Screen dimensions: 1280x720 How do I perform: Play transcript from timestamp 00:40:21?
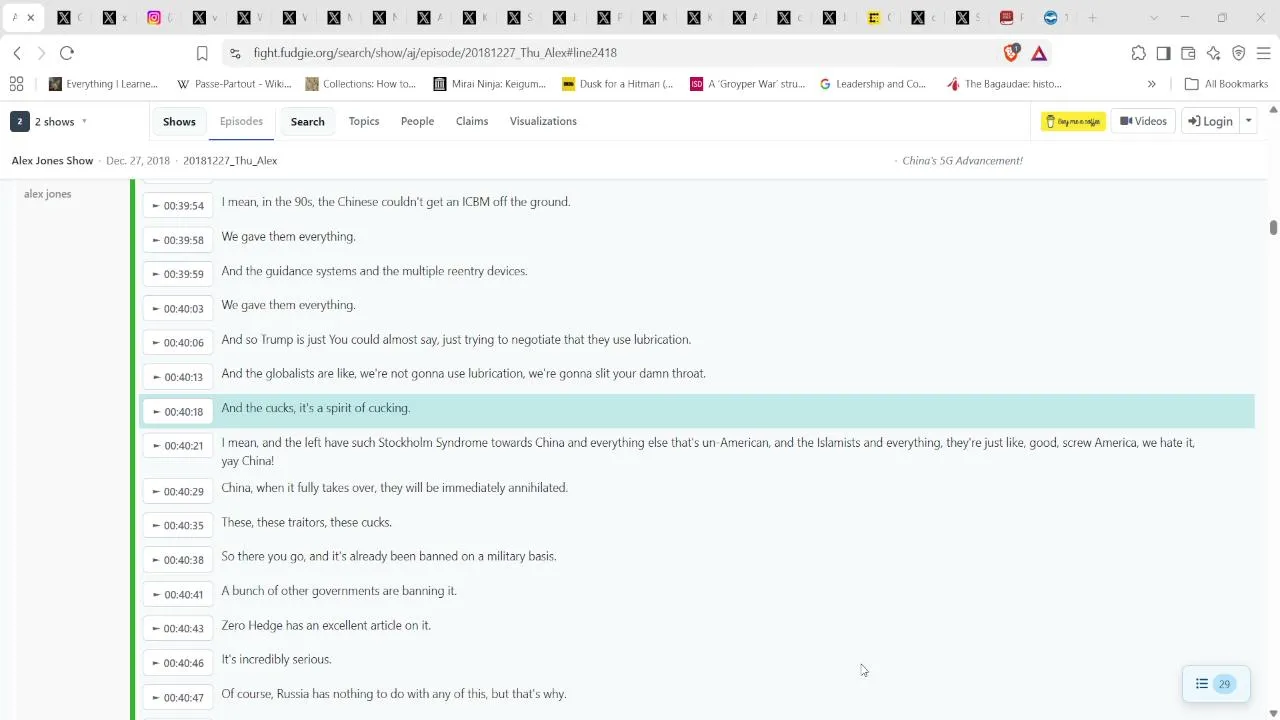click(x=178, y=446)
